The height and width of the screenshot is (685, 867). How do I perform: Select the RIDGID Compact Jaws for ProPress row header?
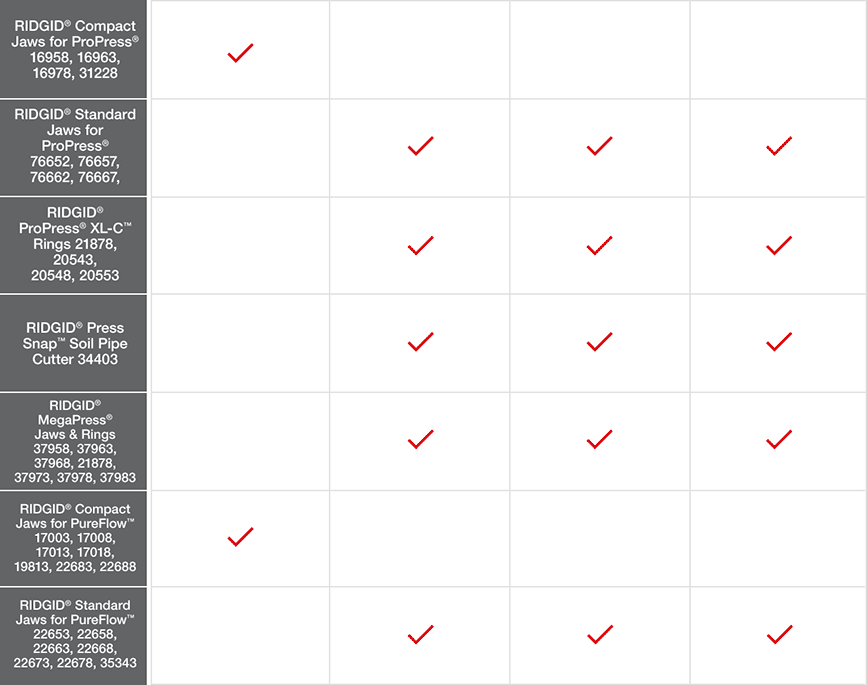pos(74,49)
